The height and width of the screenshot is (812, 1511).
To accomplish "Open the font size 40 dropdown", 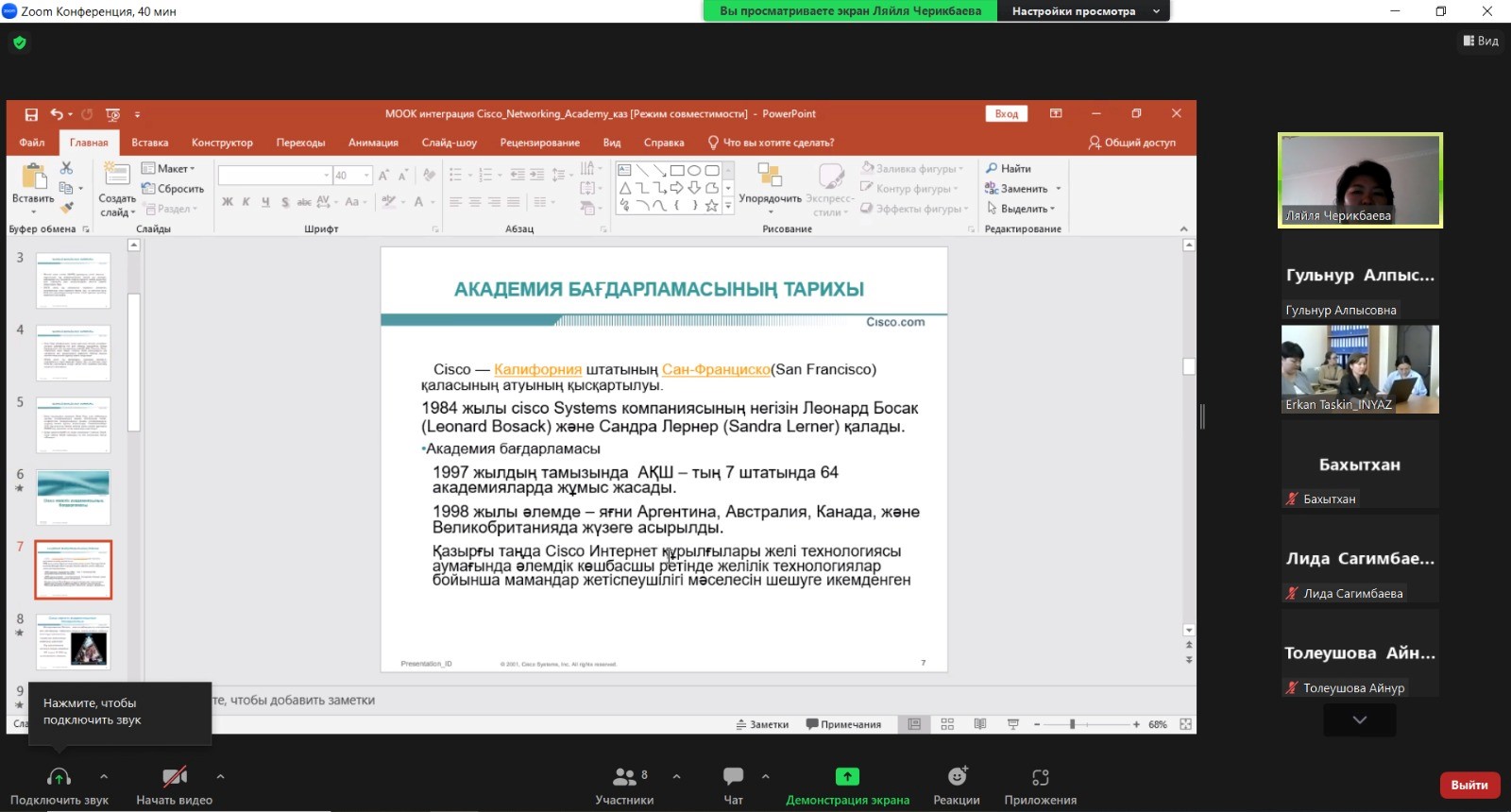I will click(367, 176).
